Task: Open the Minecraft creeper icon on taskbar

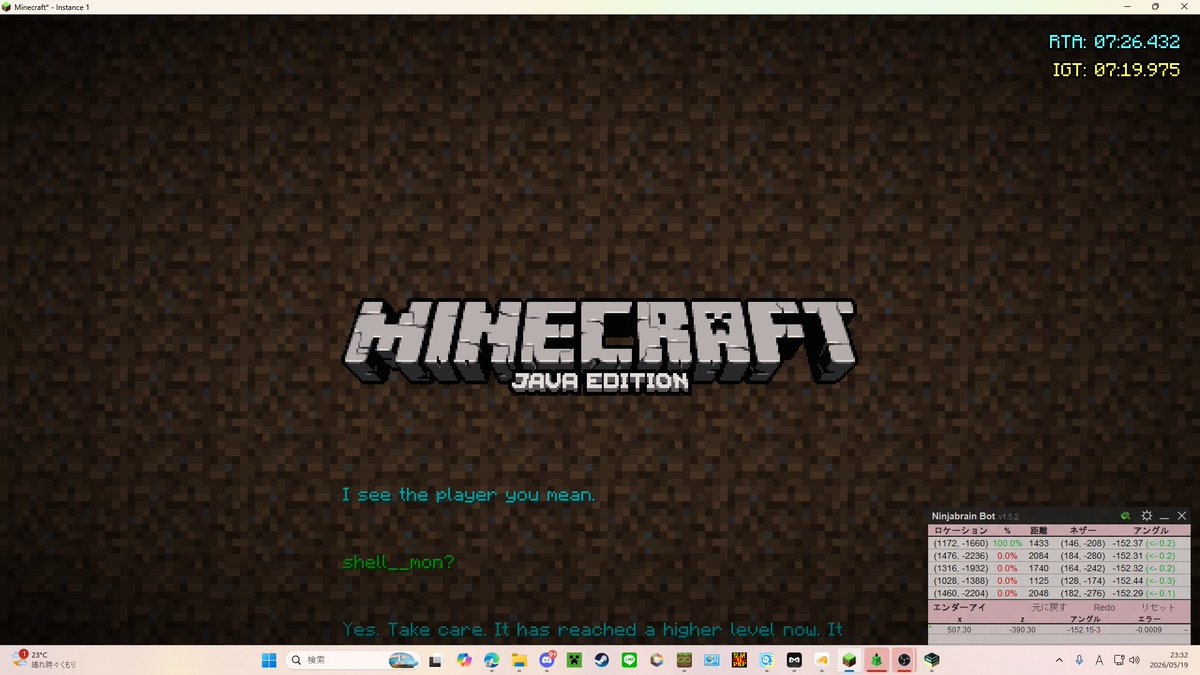Action: point(574,660)
